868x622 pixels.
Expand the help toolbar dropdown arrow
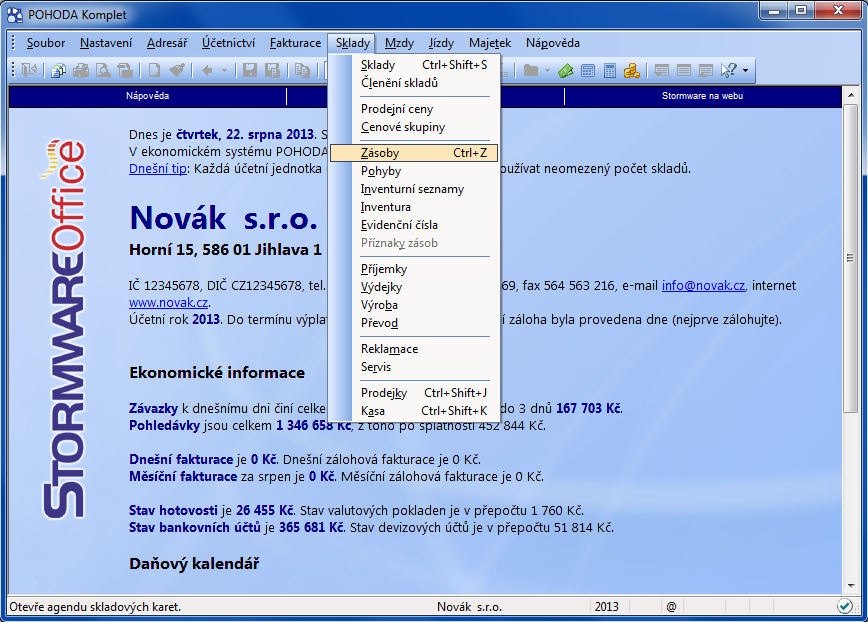(x=745, y=70)
